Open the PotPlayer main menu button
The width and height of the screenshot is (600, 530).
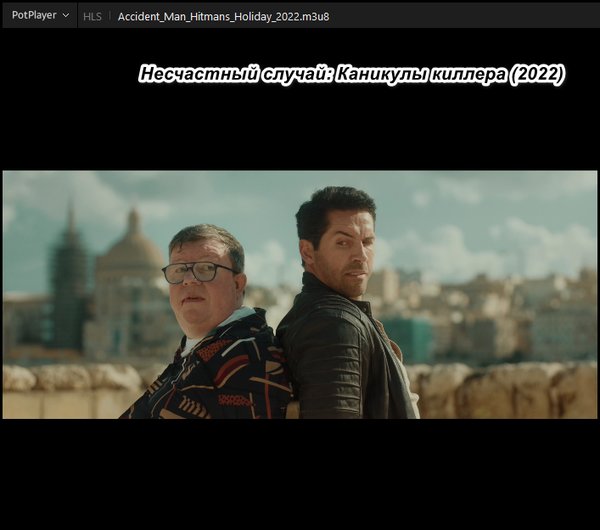tap(40, 16)
